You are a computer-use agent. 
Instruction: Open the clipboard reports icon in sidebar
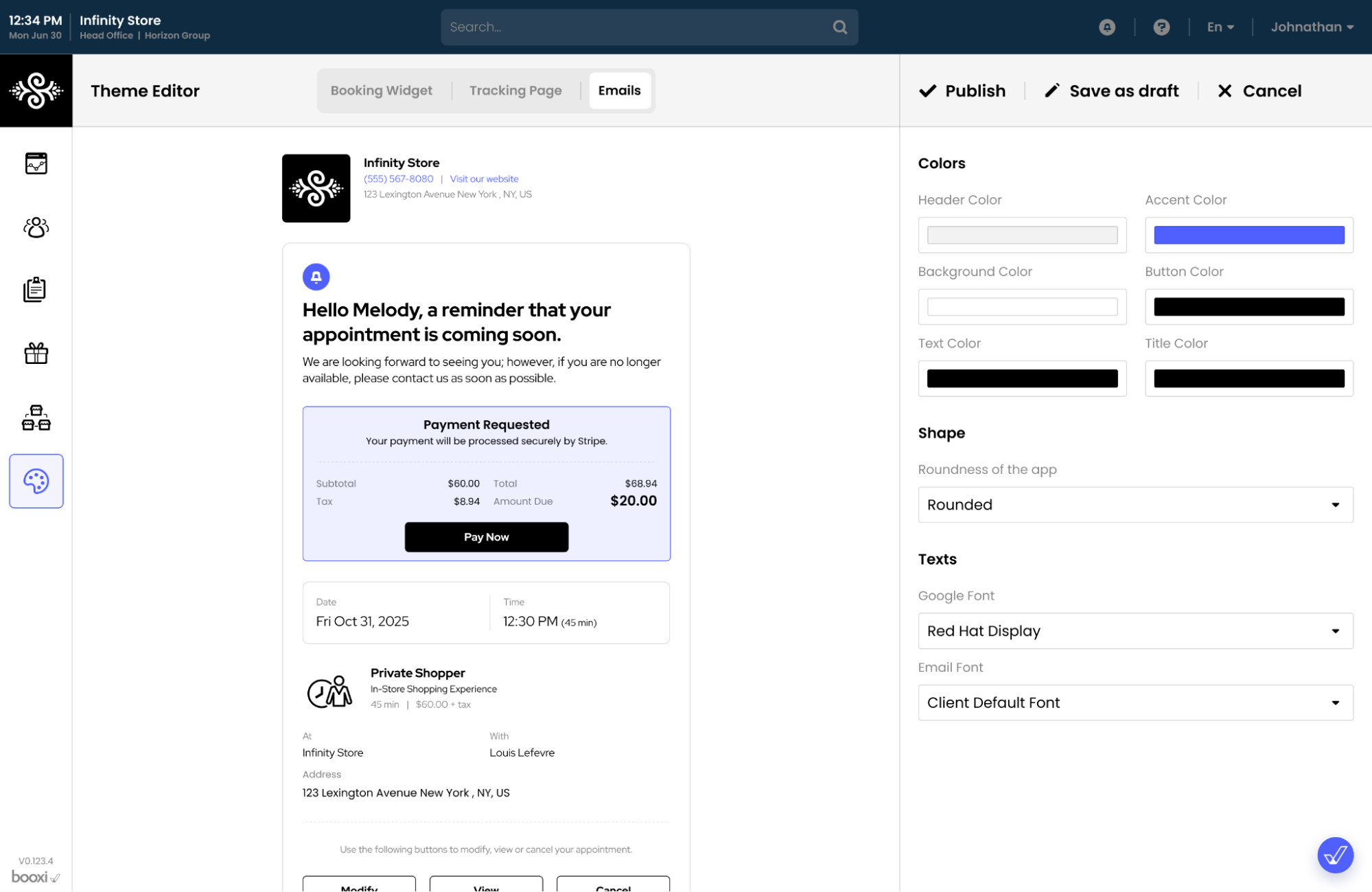(36, 290)
